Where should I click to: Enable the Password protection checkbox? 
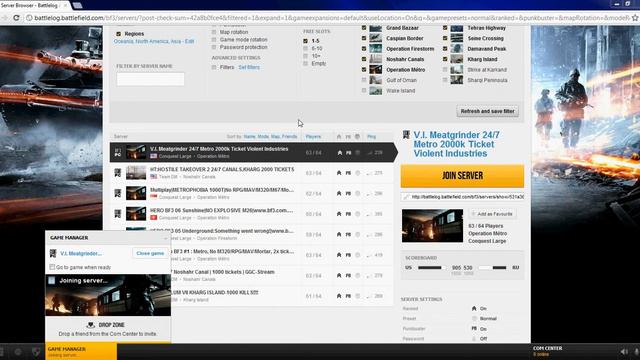[214, 47]
